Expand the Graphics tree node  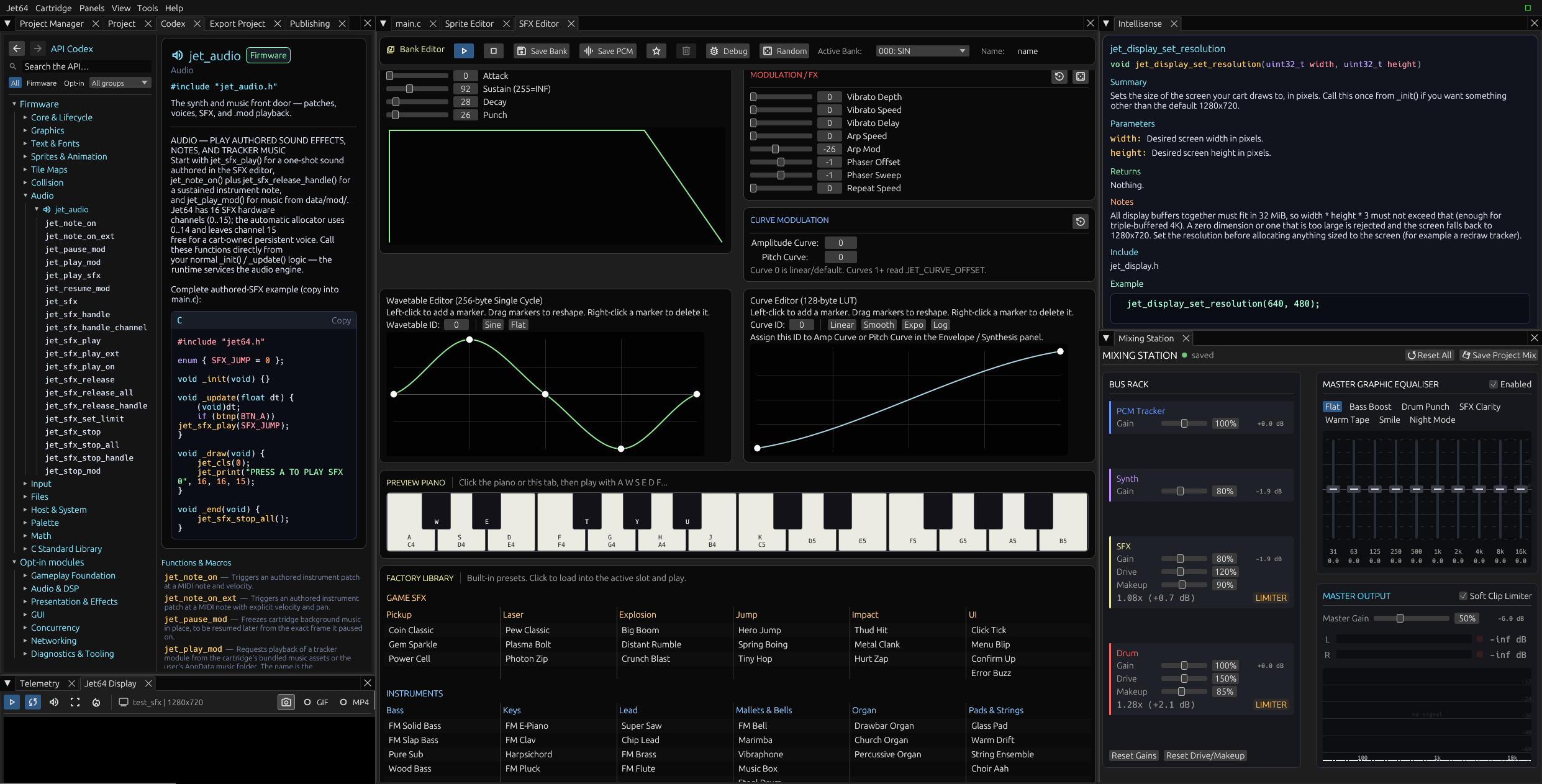pyautogui.click(x=25, y=130)
